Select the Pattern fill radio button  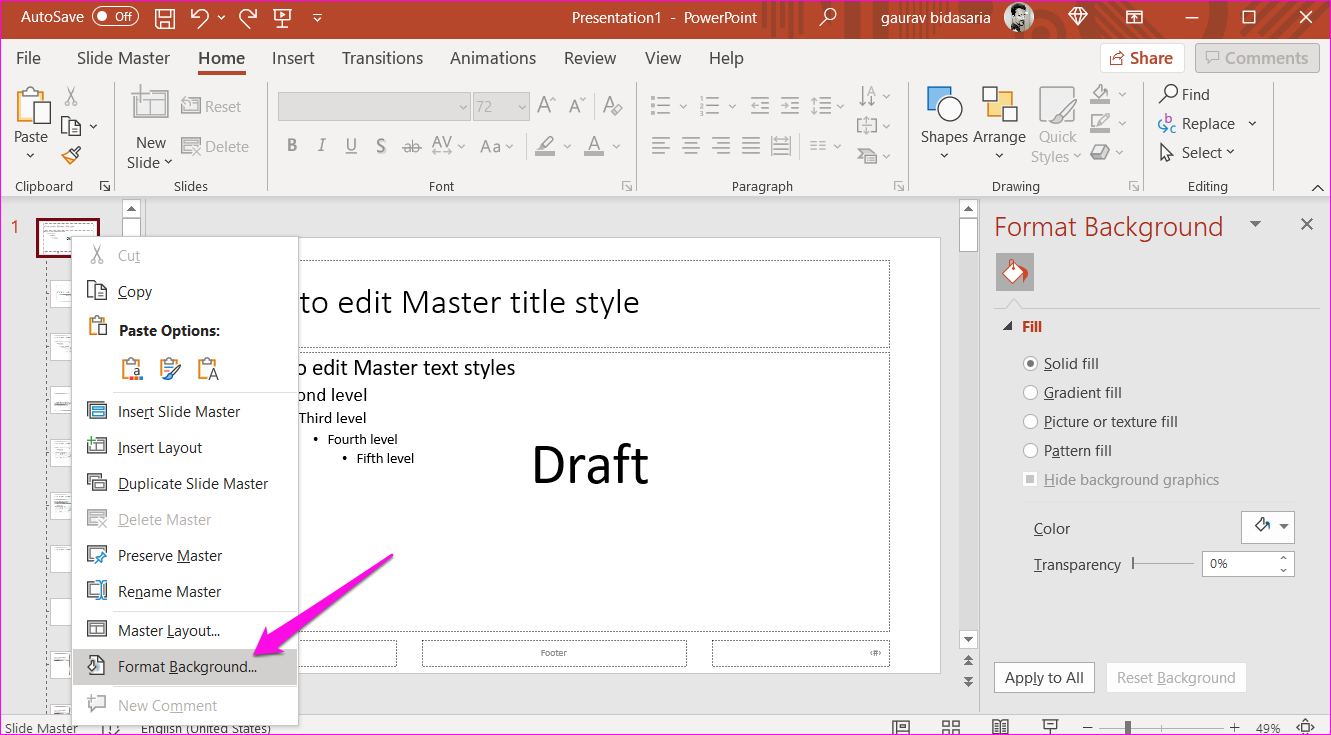(x=1031, y=451)
